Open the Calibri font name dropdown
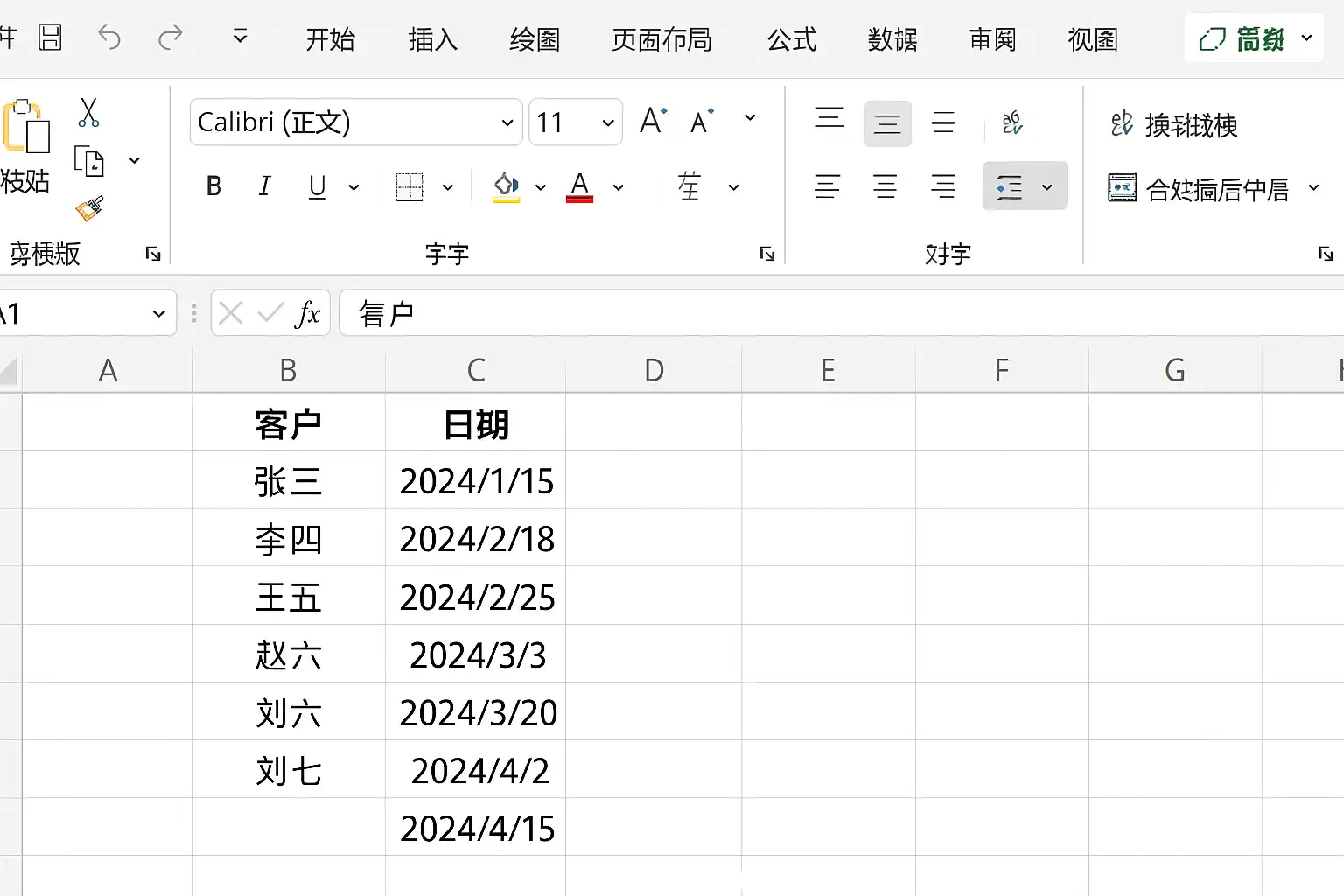This screenshot has height=896, width=1344. click(x=507, y=122)
